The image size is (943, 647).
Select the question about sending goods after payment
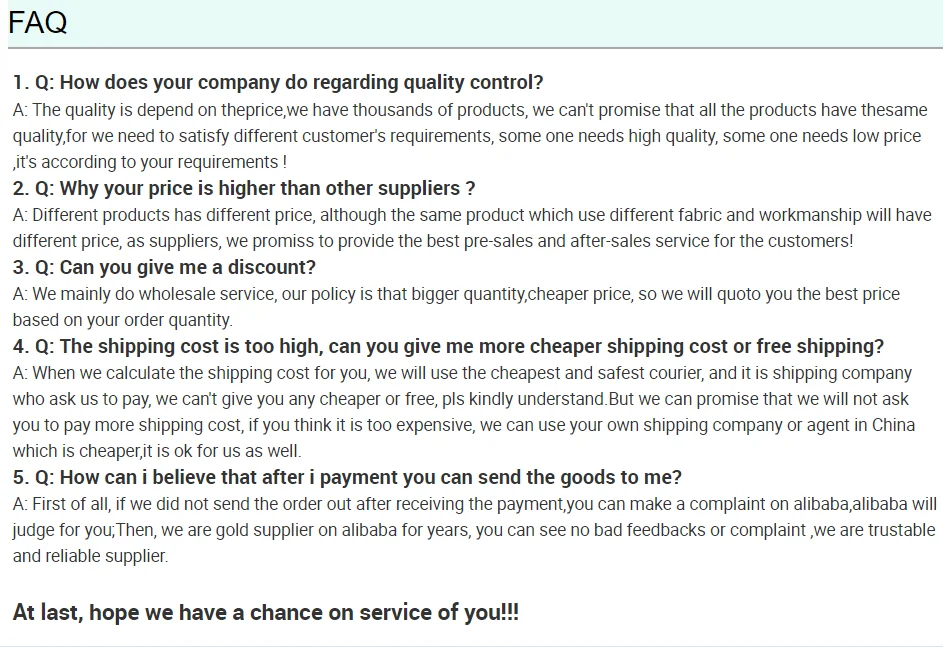coord(347,478)
